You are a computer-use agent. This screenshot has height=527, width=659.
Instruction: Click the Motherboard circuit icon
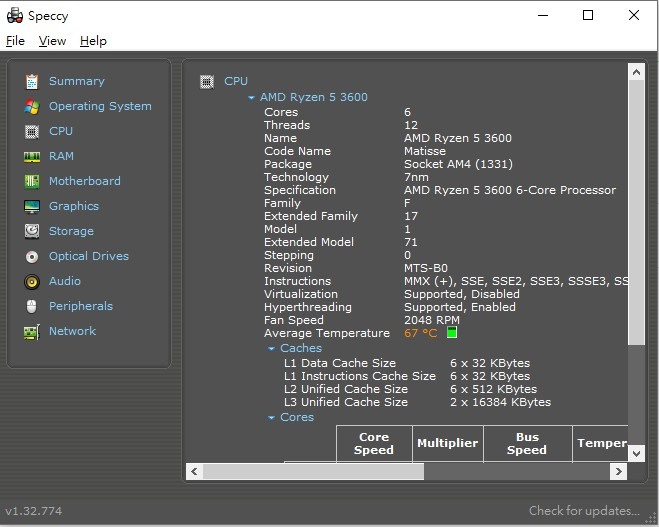[x=32, y=182]
